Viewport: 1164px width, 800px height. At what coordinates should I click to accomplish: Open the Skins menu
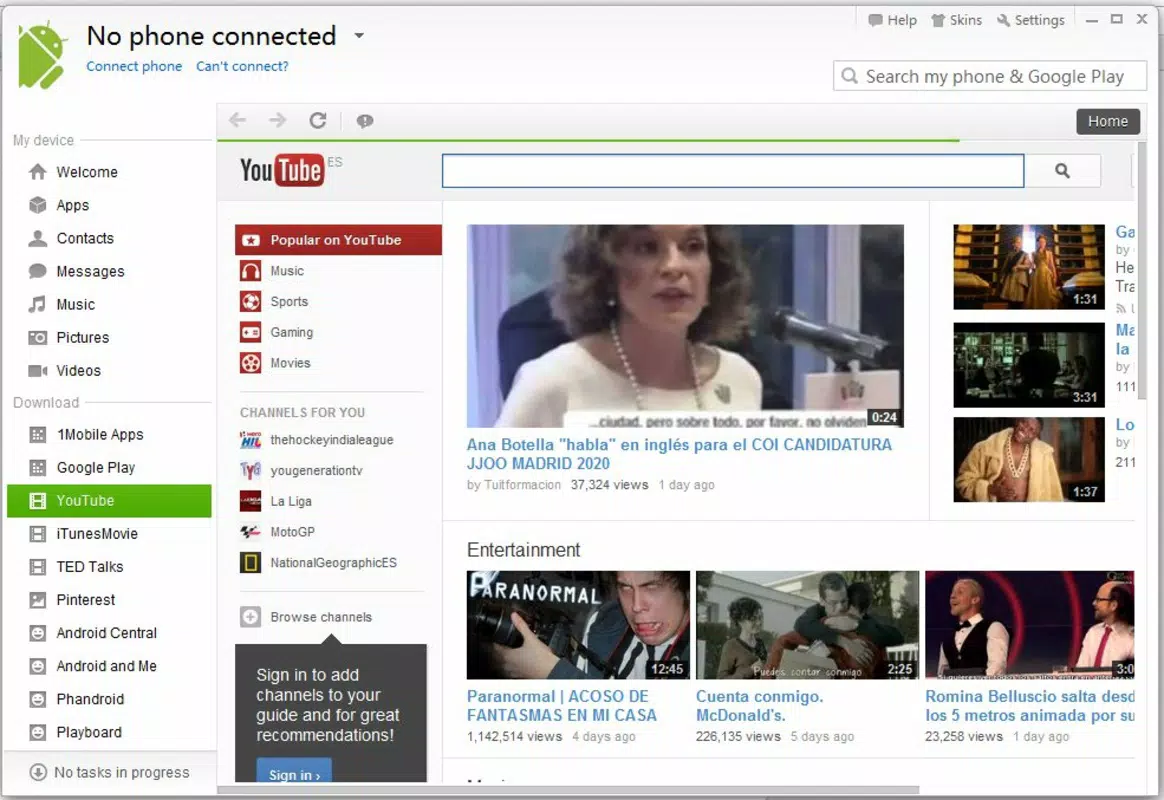click(956, 20)
